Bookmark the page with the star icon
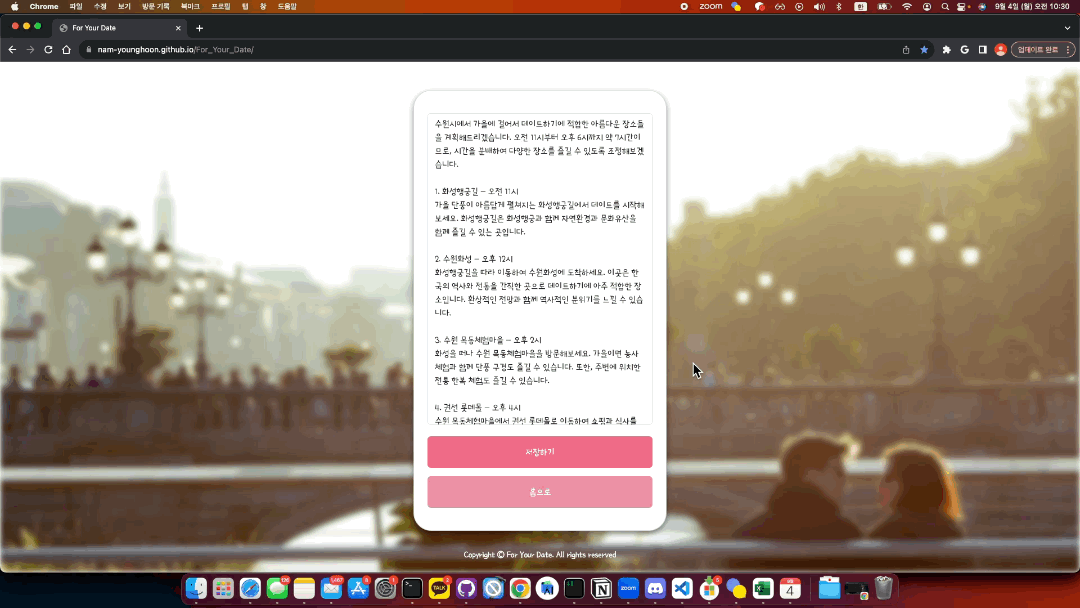This screenshot has width=1080, height=608. (924, 50)
